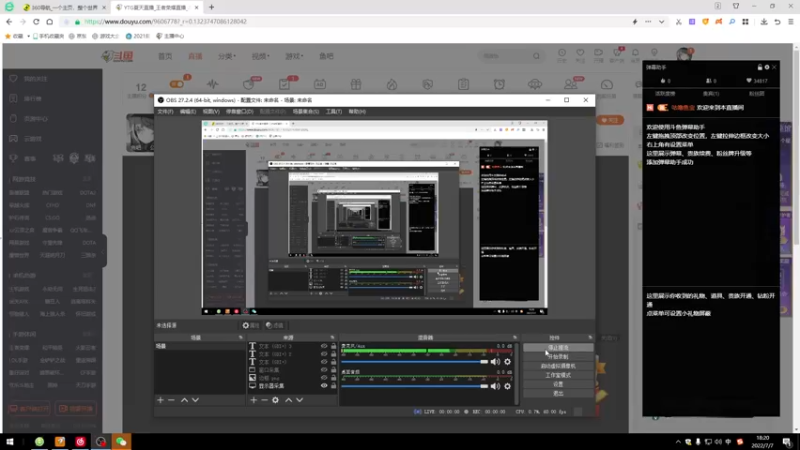Expand the 视频 dropdown in Douyu navigation
Image resolution: width=800 pixels, height=450 pixels.
(x=261, y=56)
